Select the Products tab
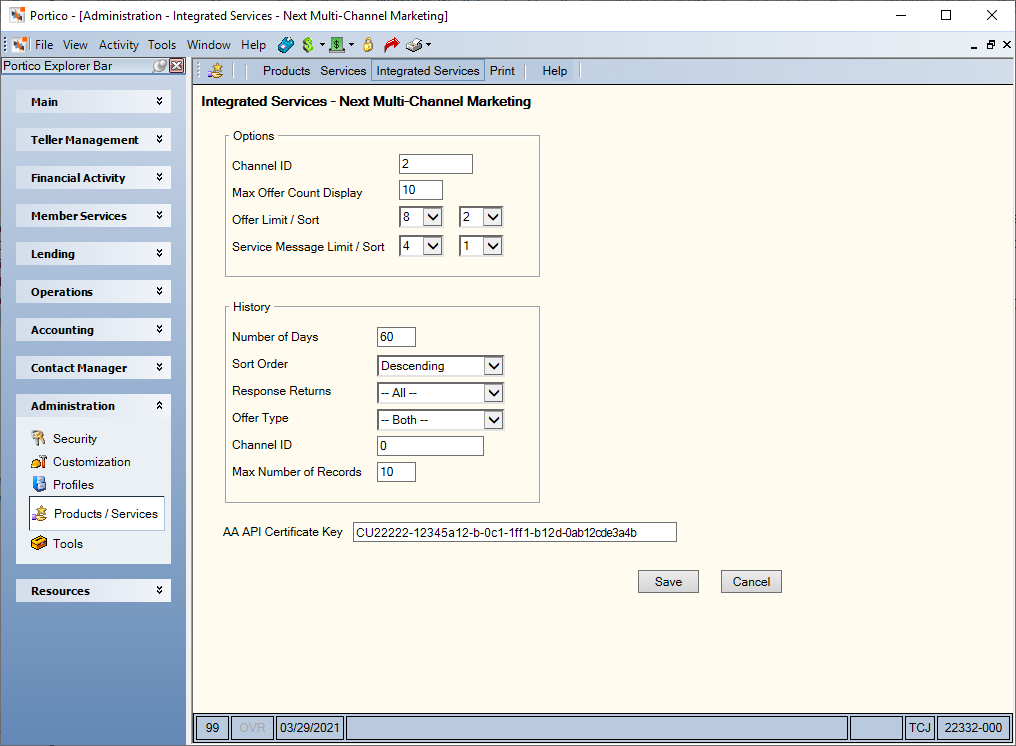The image size is (1016, 746). pyautogui.click(x=286, y=71)
